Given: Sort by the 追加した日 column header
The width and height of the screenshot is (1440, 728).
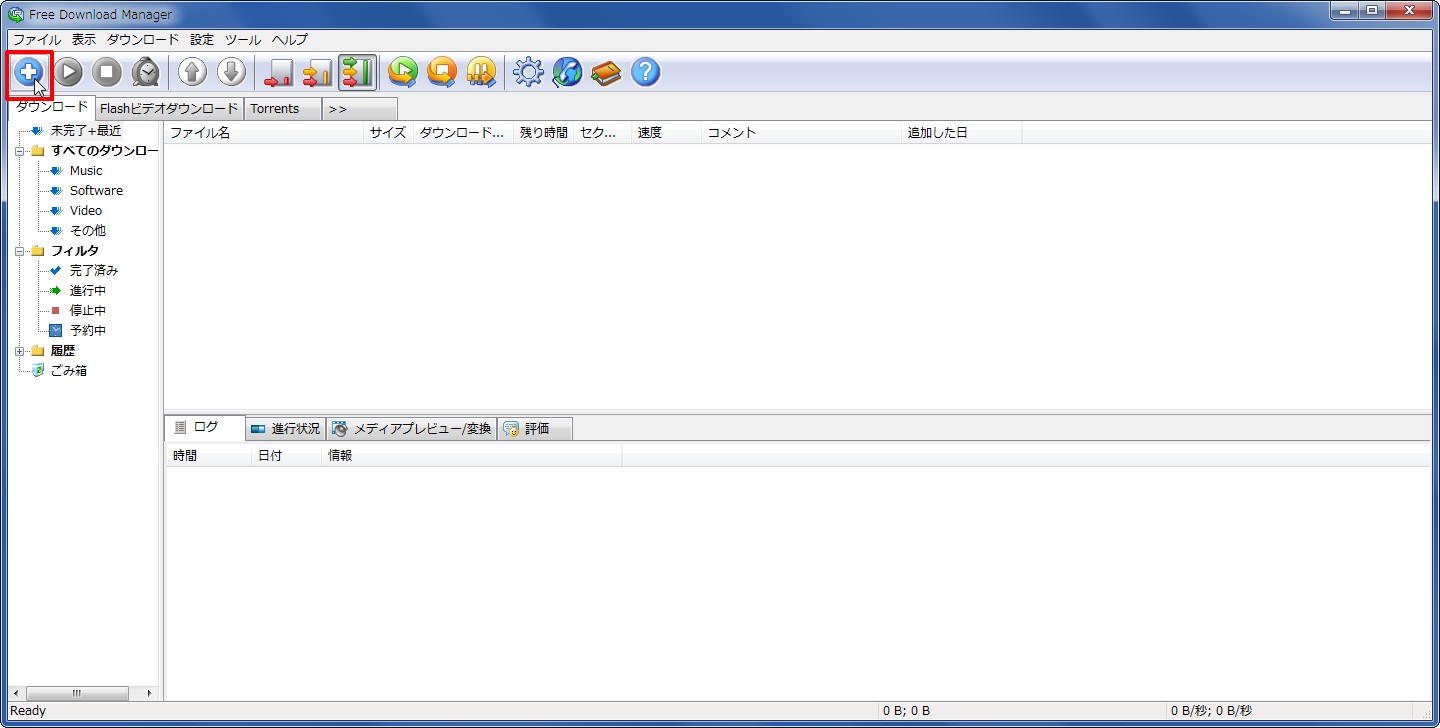Looking at the screenshot, I should coord(961,132).
